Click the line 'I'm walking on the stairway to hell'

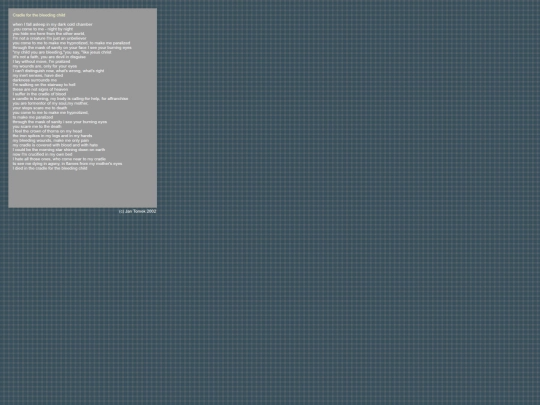(44, 85)
